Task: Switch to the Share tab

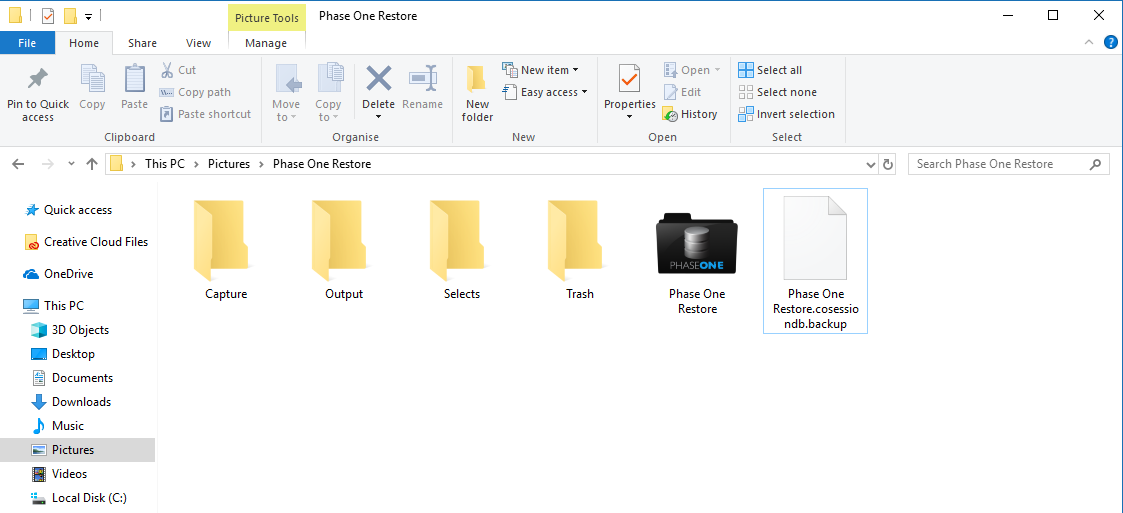Action: 143,43
